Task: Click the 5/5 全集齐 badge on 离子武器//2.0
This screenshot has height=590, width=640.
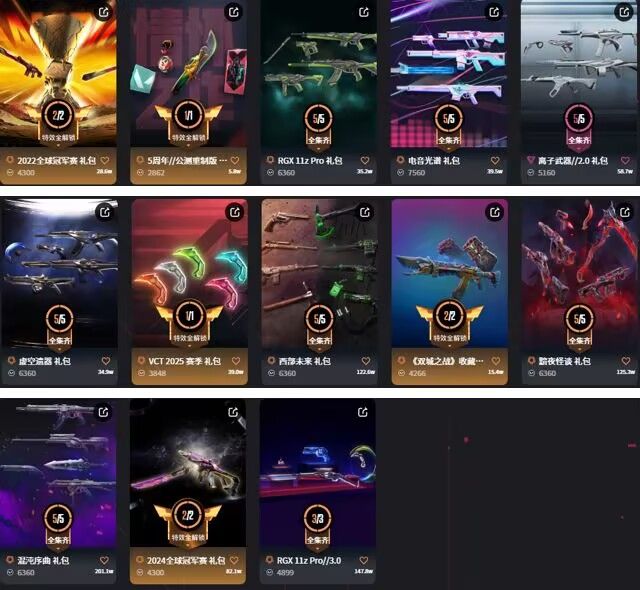Action: 579,125
